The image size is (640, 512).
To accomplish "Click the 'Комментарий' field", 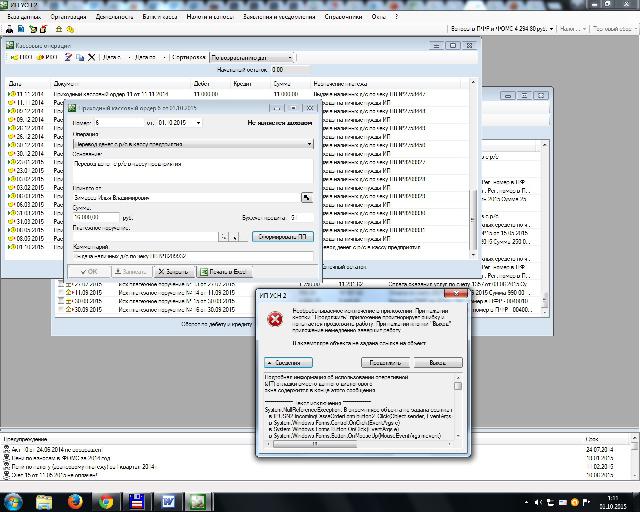I will [x=193, y=256].
